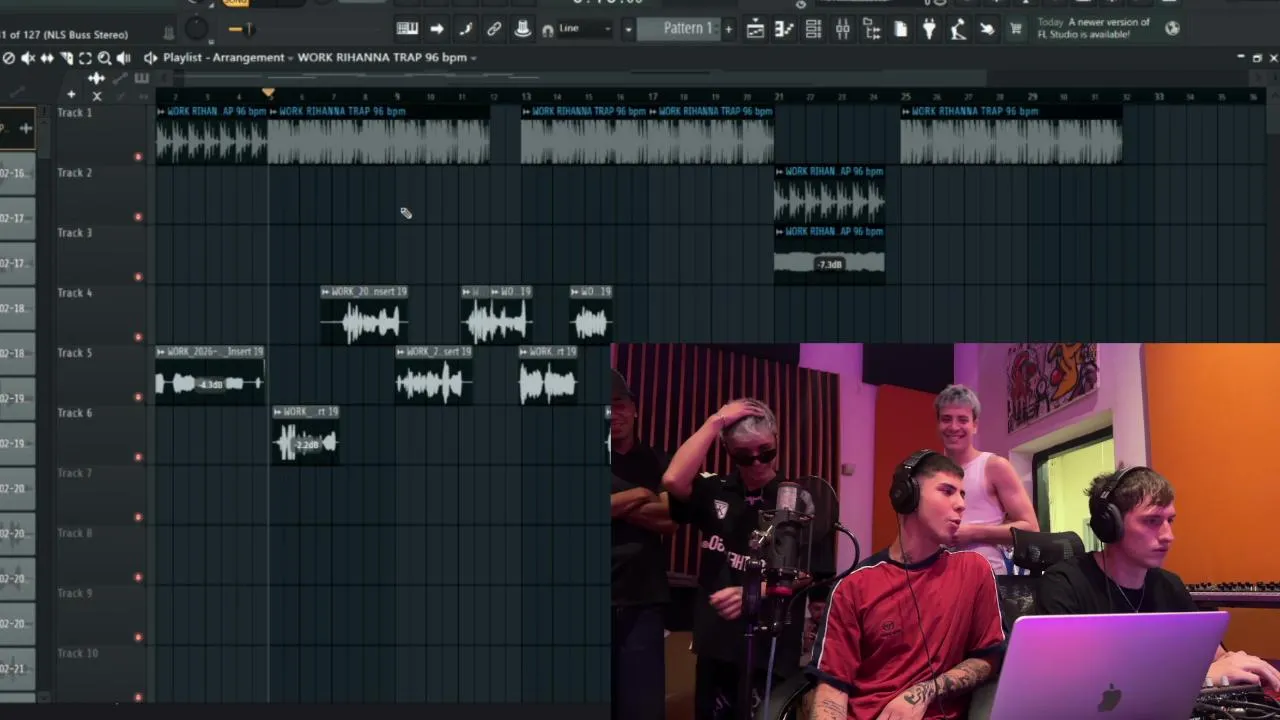Select the playlist mute tool
1280x720 pixels.
pos(28,58)
